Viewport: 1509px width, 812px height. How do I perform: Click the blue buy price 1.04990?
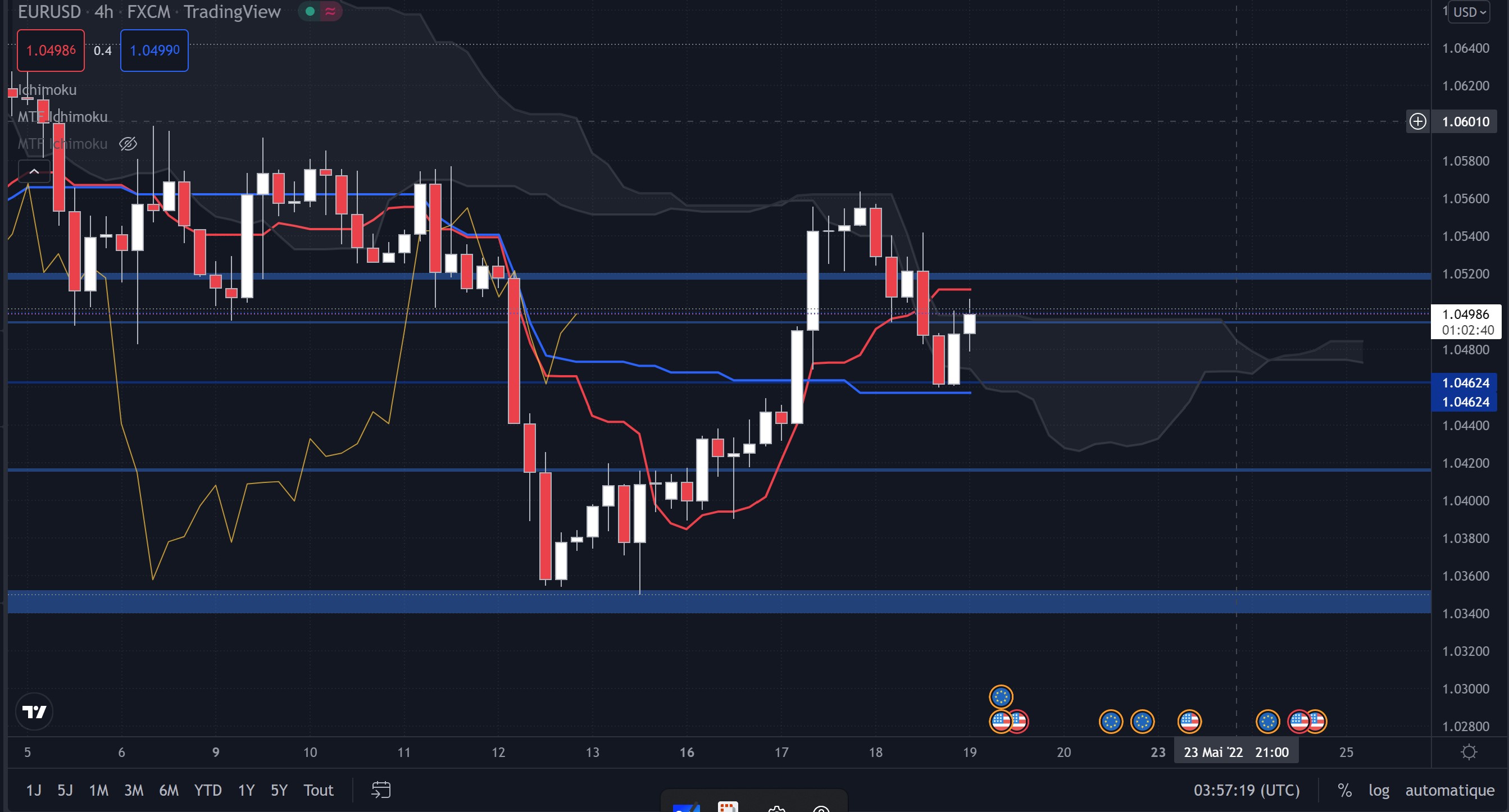pos(154,51)
